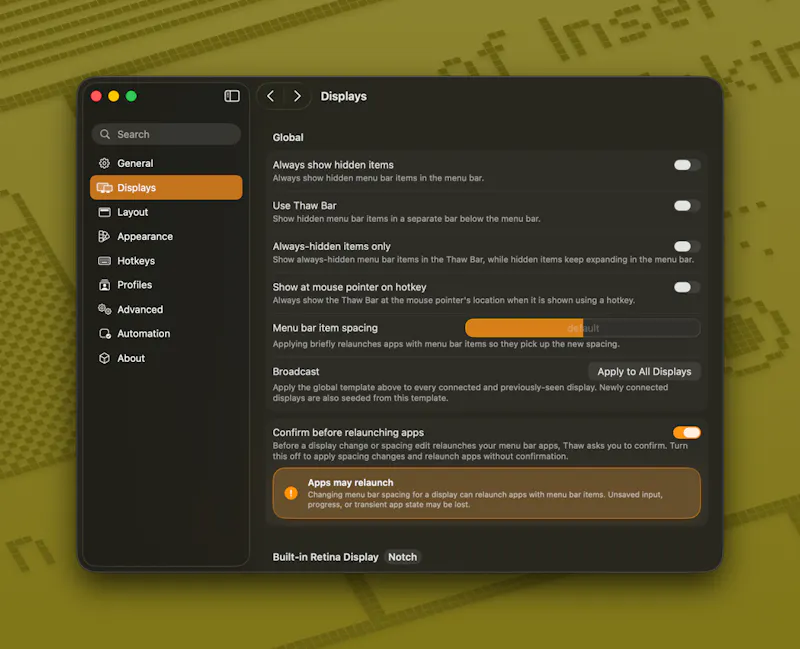Click the Global section heading

288,137
